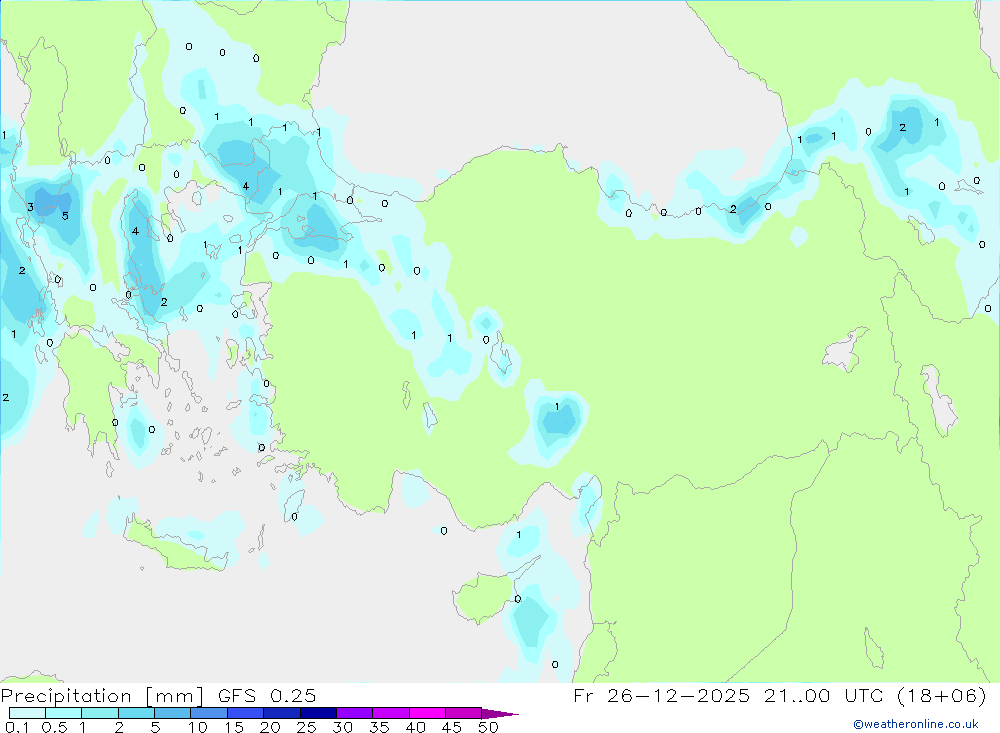Image resolution: width=1000 pixels, height=733 pixels.
Task: Click the legend label '0.1'
Action: pos(17,727)
